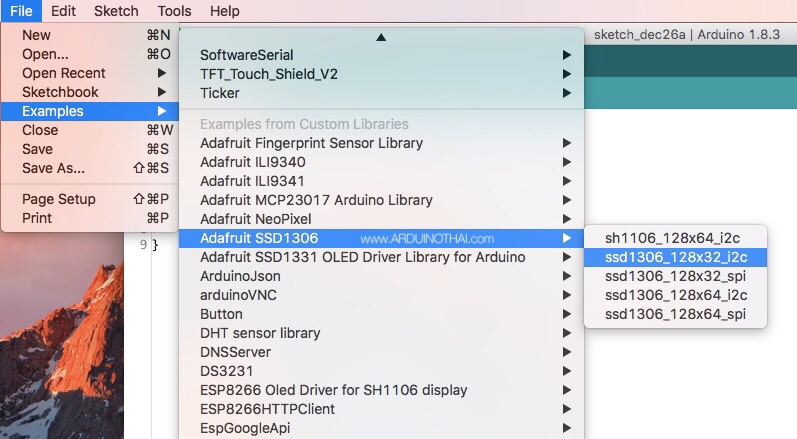797x439 pixels.
Task: Choose Close from the File menu
Action: point(90,130)
